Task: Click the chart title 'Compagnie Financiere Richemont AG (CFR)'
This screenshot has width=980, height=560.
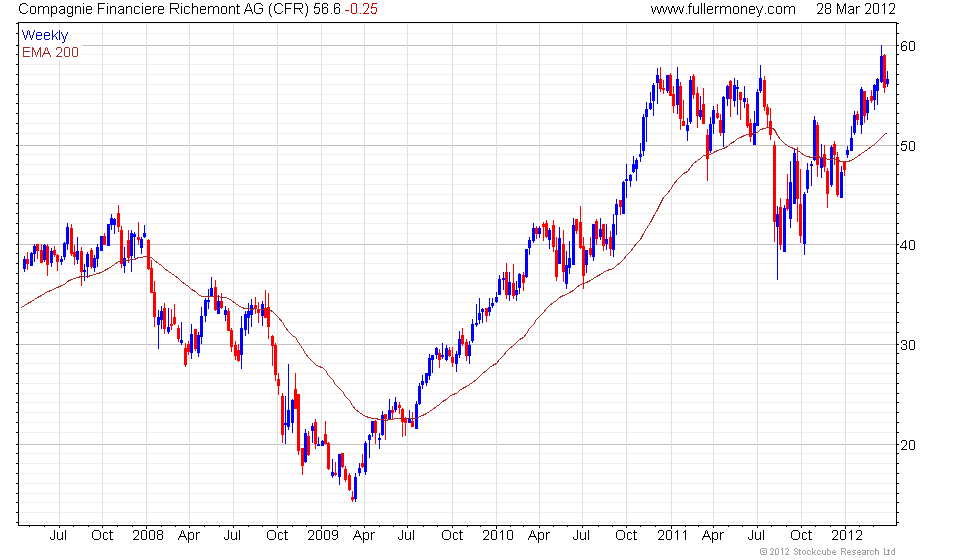Action: [x=164, y=9]
